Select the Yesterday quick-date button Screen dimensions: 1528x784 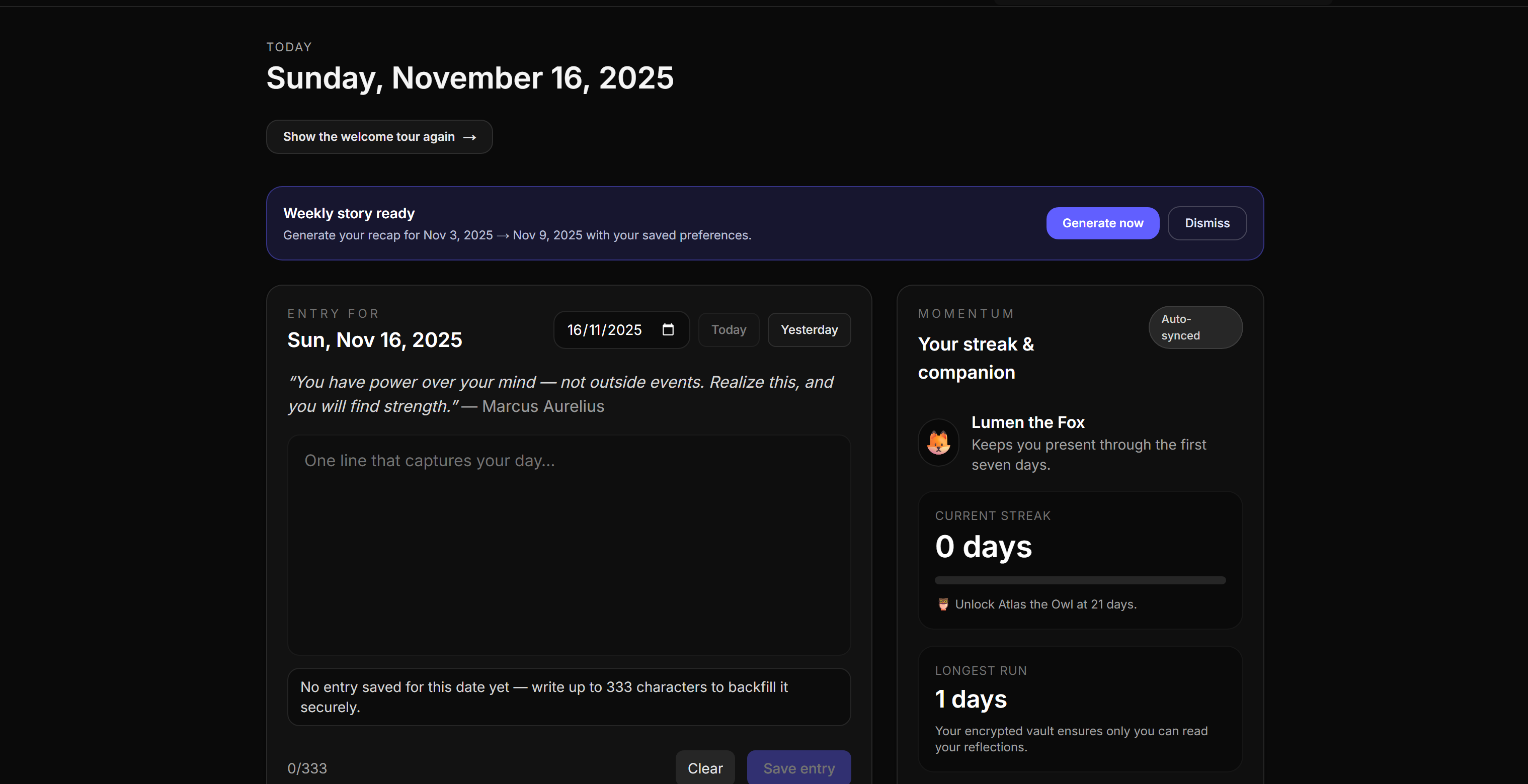[x=809, y=330]
